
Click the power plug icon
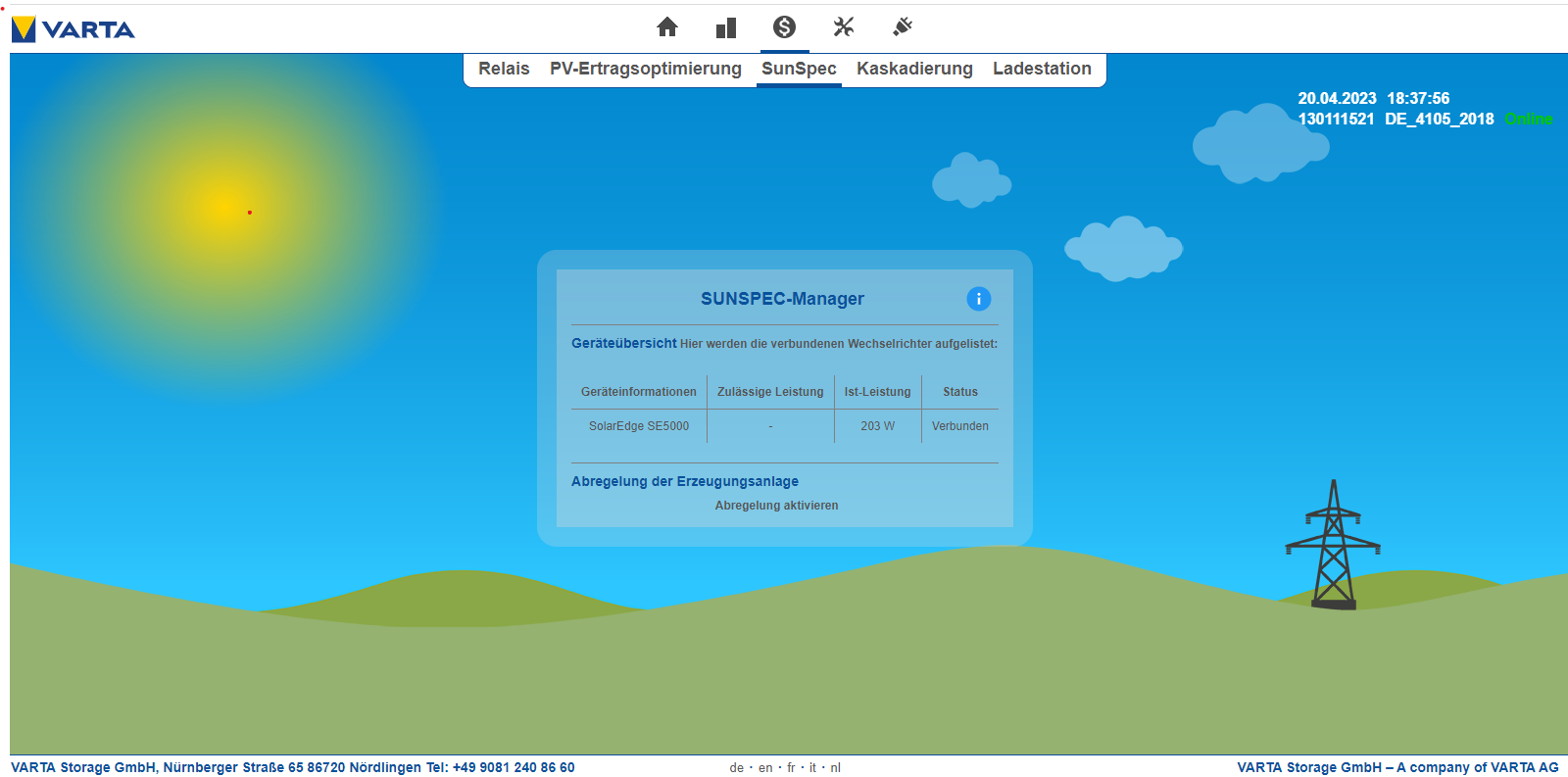click(x=903, y=27)
